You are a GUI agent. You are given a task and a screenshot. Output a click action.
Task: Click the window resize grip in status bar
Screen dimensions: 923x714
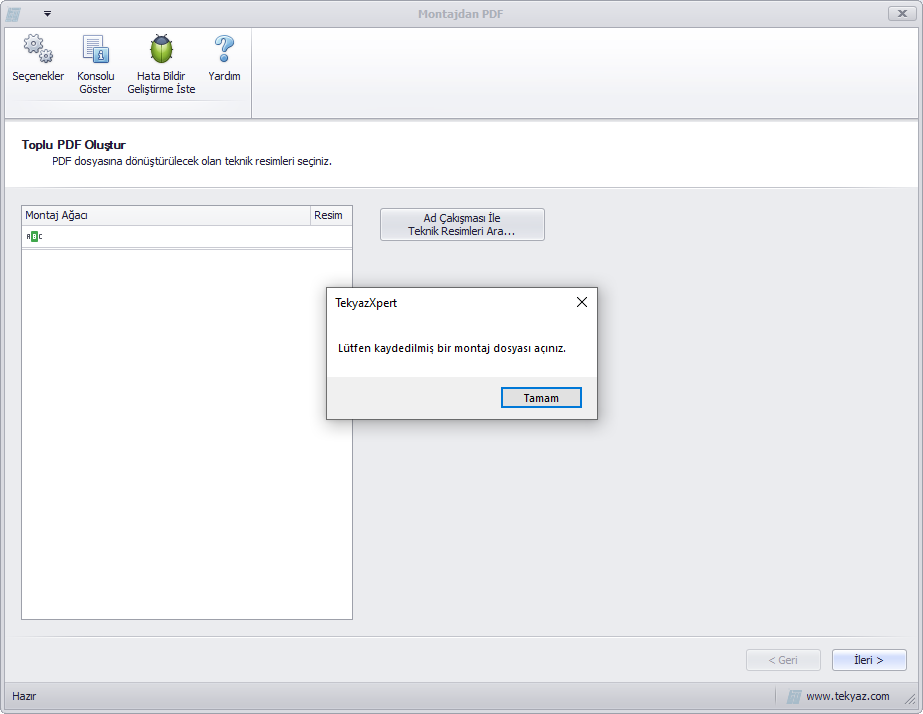(x=911, y=699)
